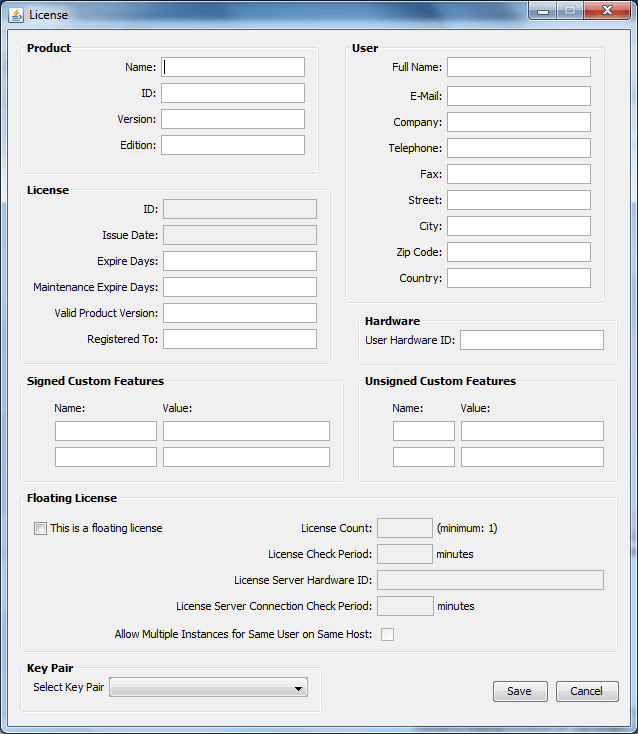Toggle Allow Multiple Instances for Same User checkbox
Viewport: 638px width, 734px height.
click(x=387, y=634)
